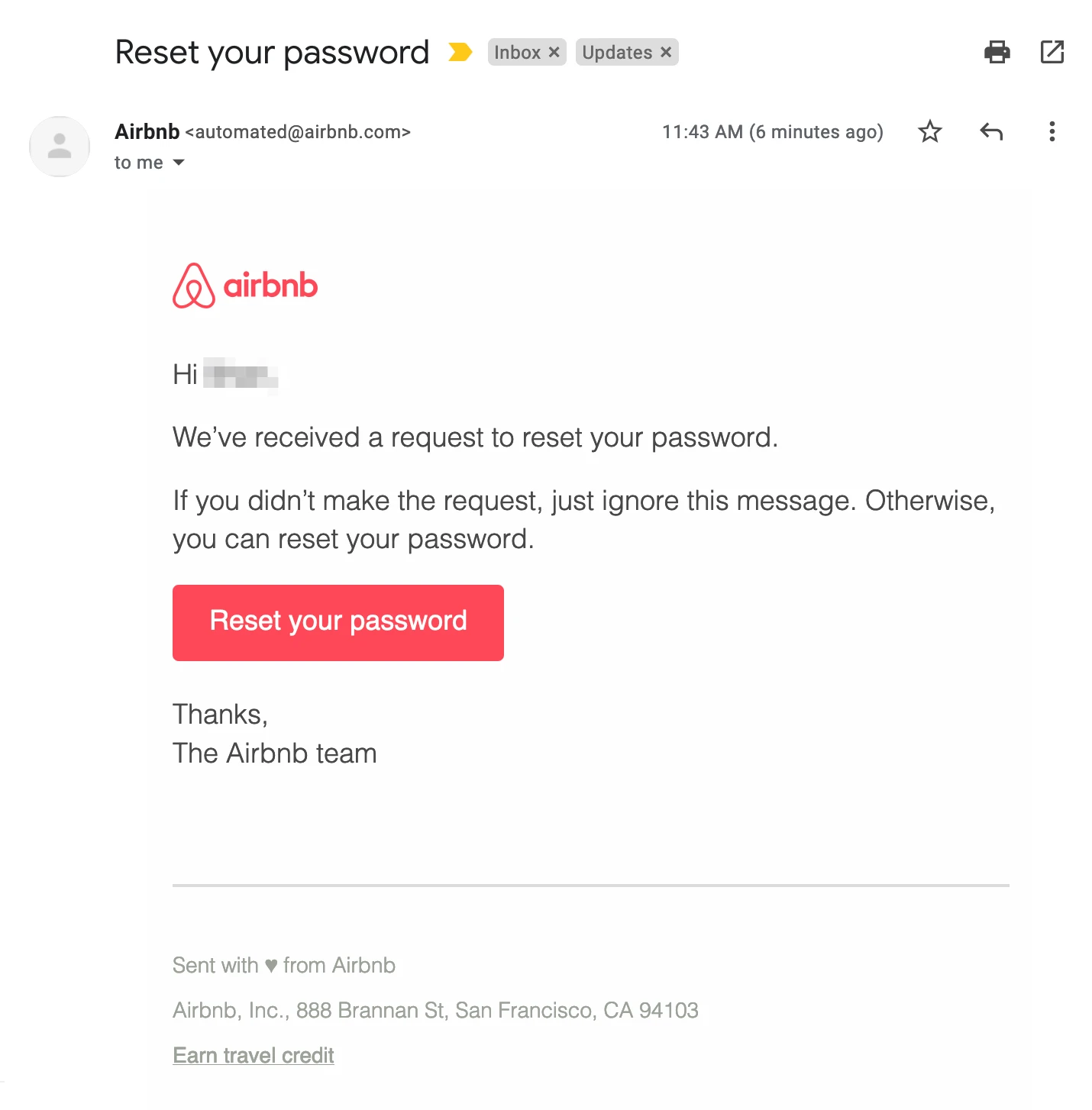
Task: Toggle the yellow importance marker
Action: pyautogui.click(x=460, y=53)
